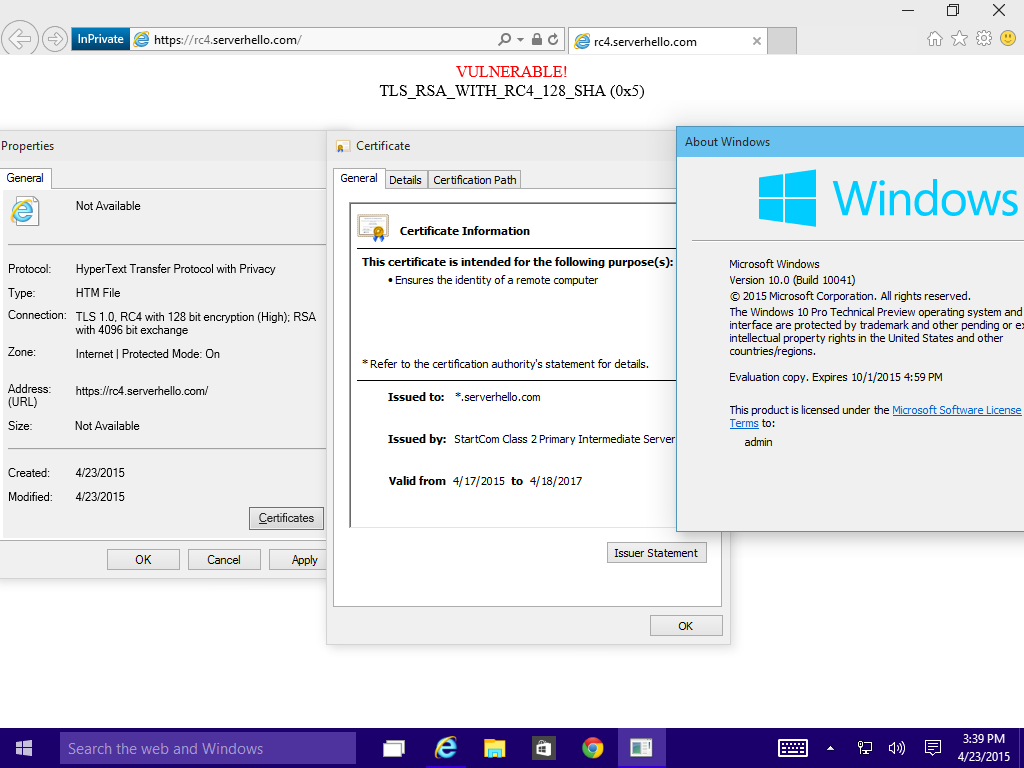Click the browser Forward arrow button
This screenshot has height=768, width=1024.
click(54, 39)
